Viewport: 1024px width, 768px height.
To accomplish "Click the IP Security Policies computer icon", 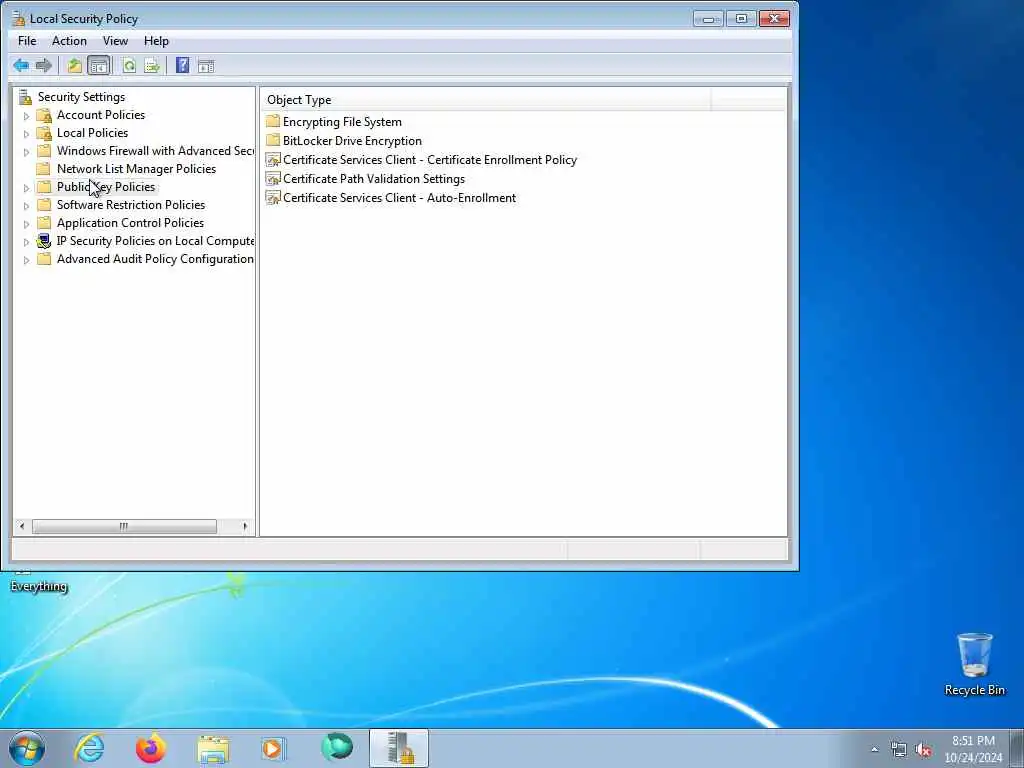I will (44, 241).
